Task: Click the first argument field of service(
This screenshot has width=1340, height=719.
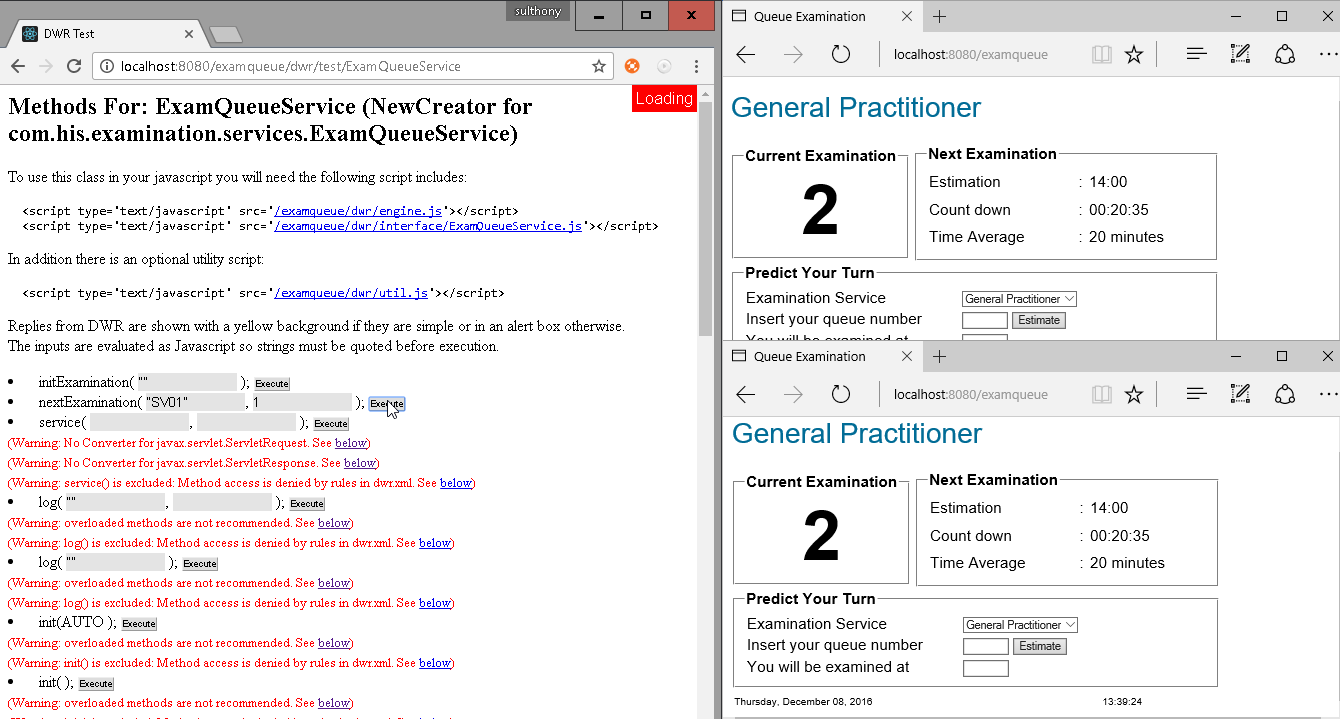Action: (x=139, y=422)
